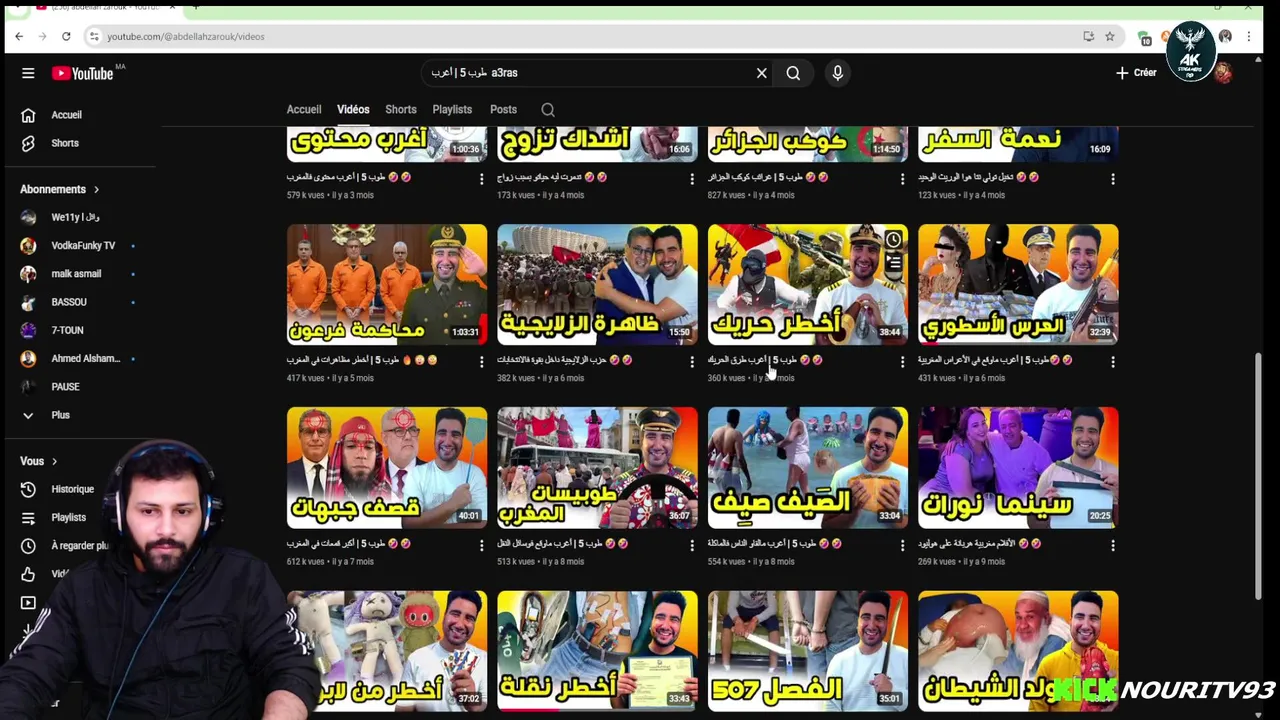Open options menu for 16:09 video
The image size is (1280, 720).
[x=1113, y=179]
